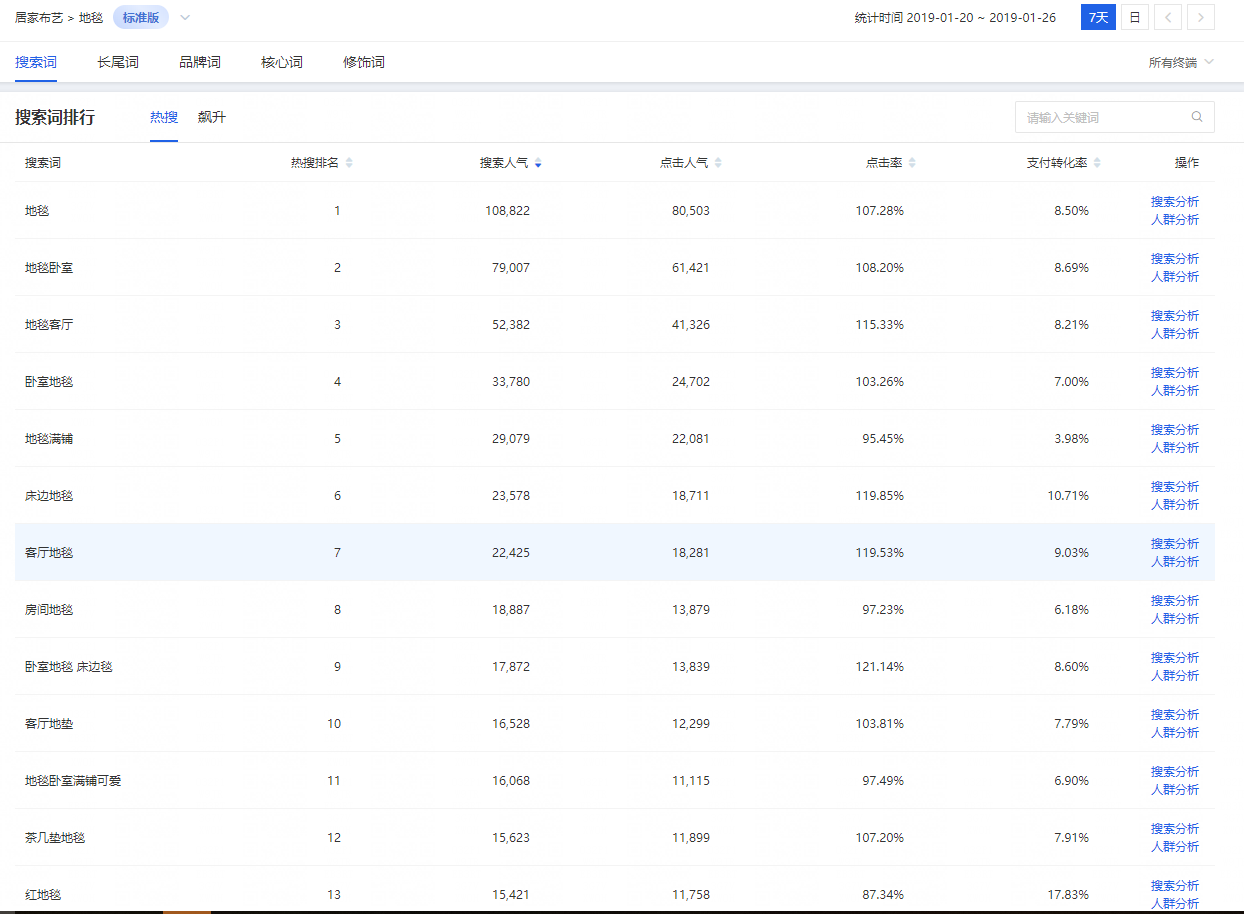This screenshot has width=1244, height=914.
Task: Open 搜索分析 for 茶几垫地毯
Action: coord(1175,828)
